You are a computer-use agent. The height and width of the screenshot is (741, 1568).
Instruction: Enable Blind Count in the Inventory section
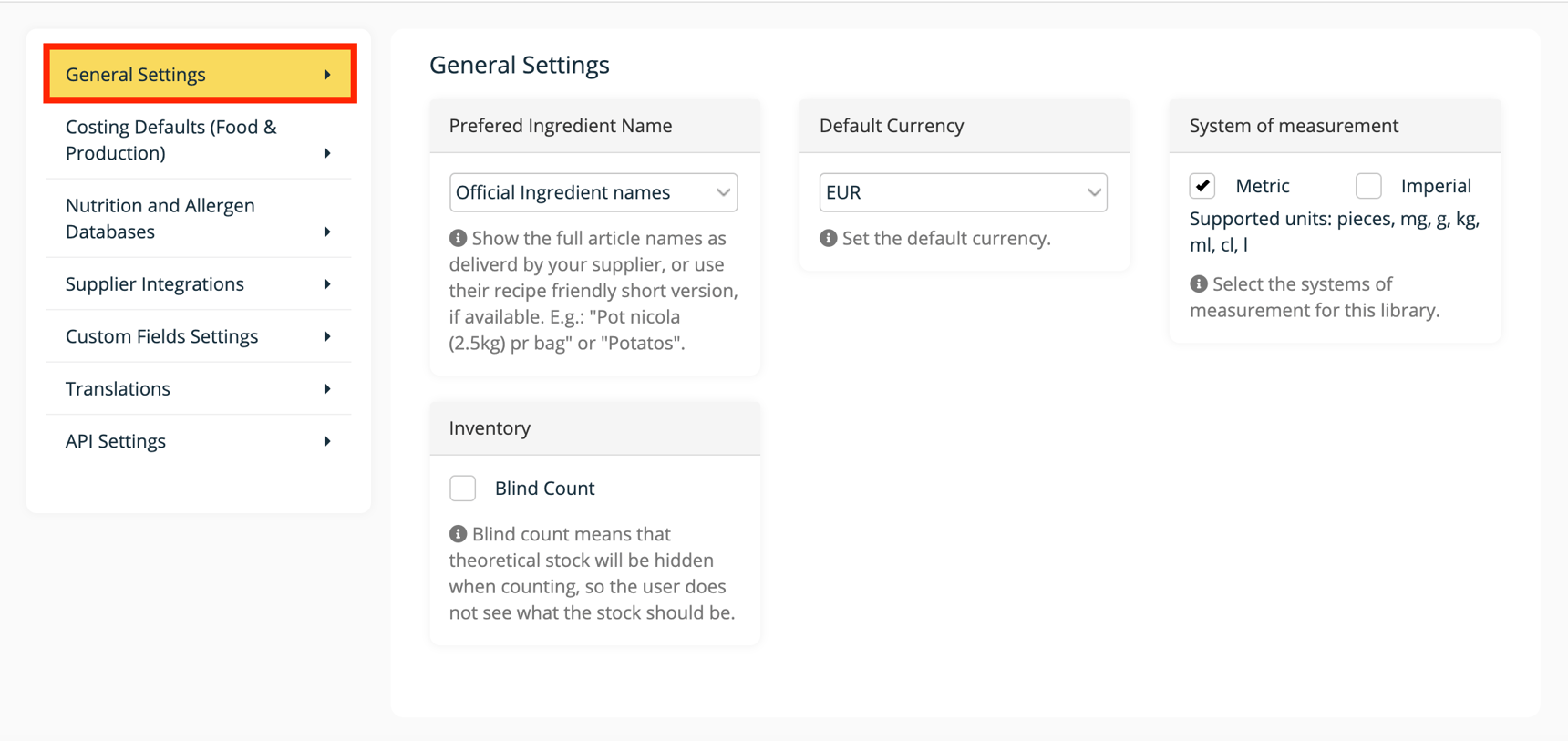[x=463, y=488]
